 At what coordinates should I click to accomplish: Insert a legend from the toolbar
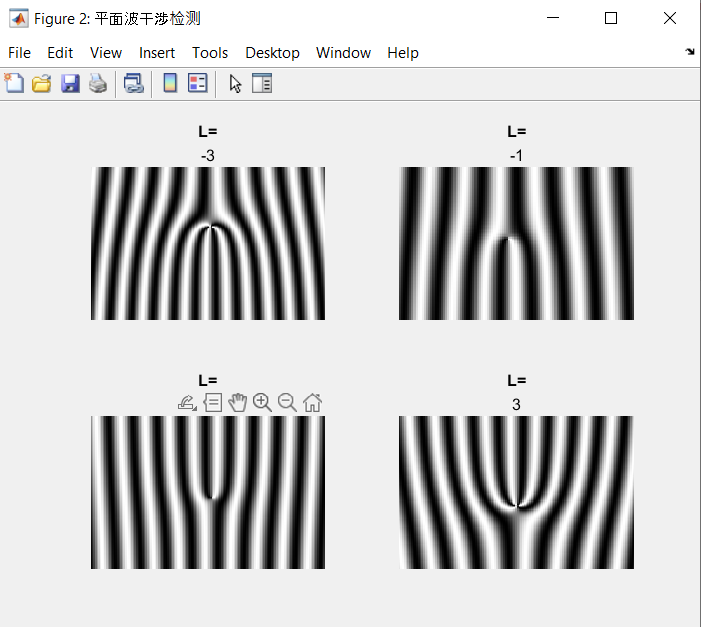pyautogui.click(x=198, y=83)
